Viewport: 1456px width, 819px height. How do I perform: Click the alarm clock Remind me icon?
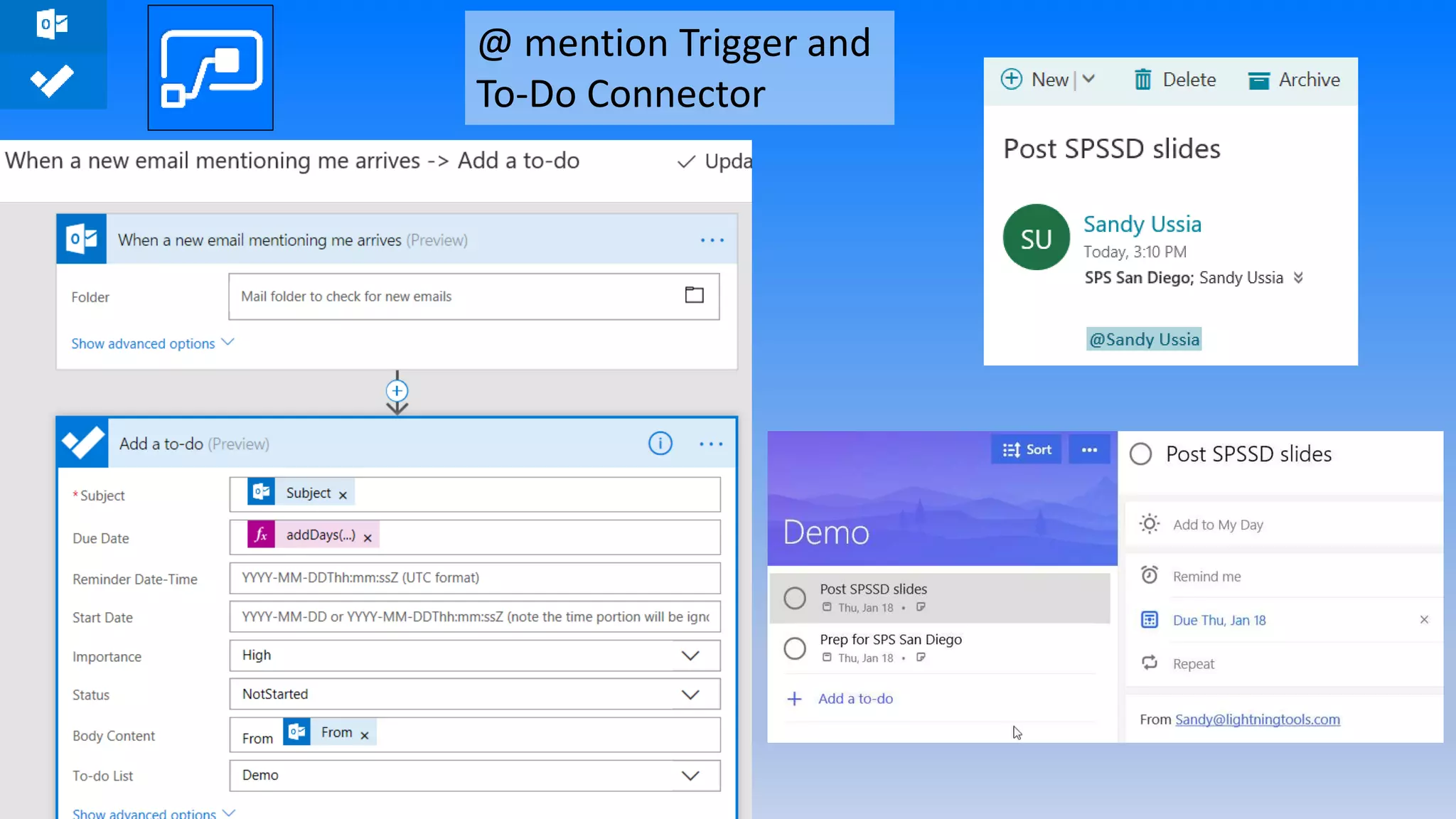coord(1149,574)
